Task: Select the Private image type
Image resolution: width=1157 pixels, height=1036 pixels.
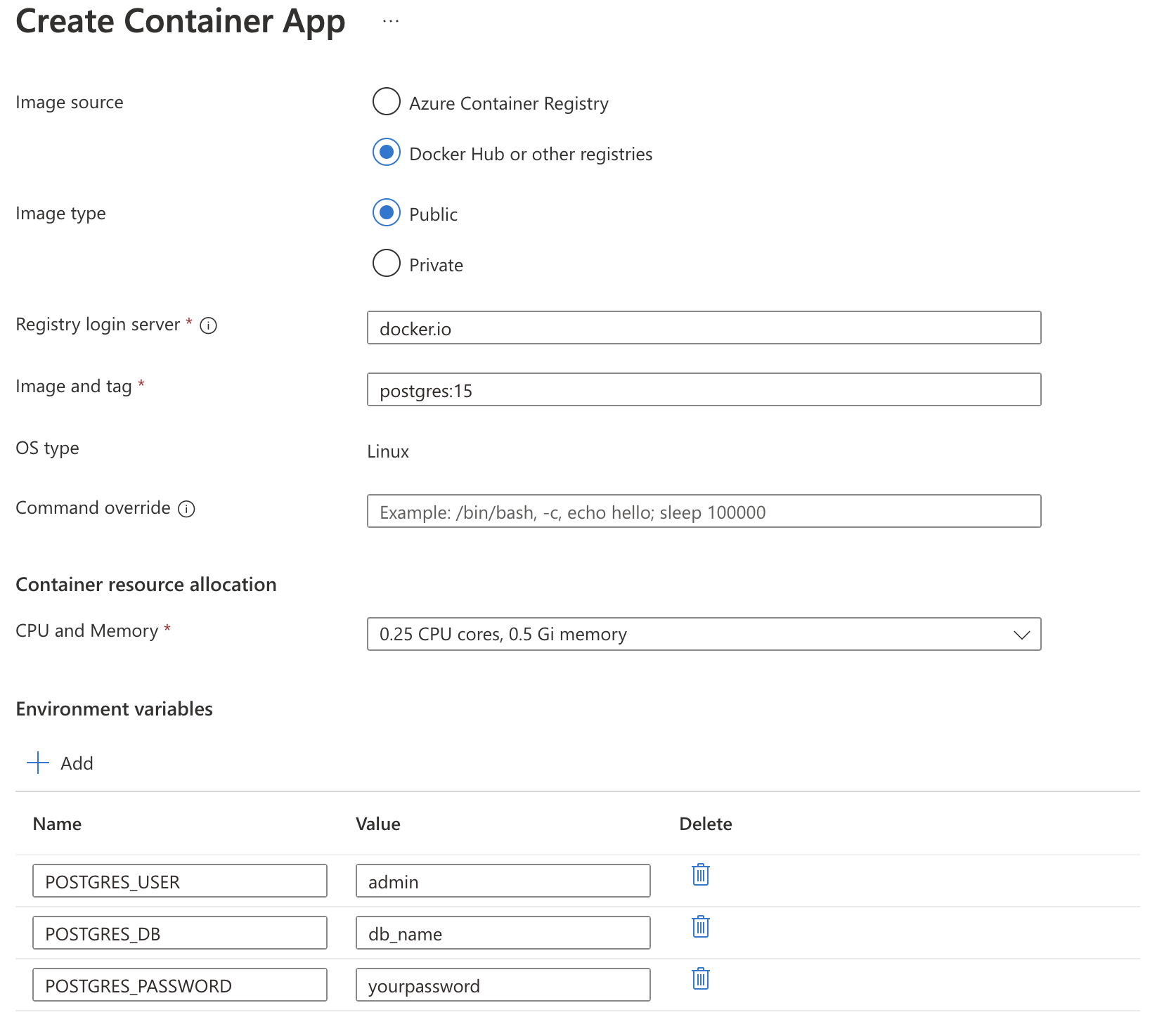Action: (x=387, y=263)
